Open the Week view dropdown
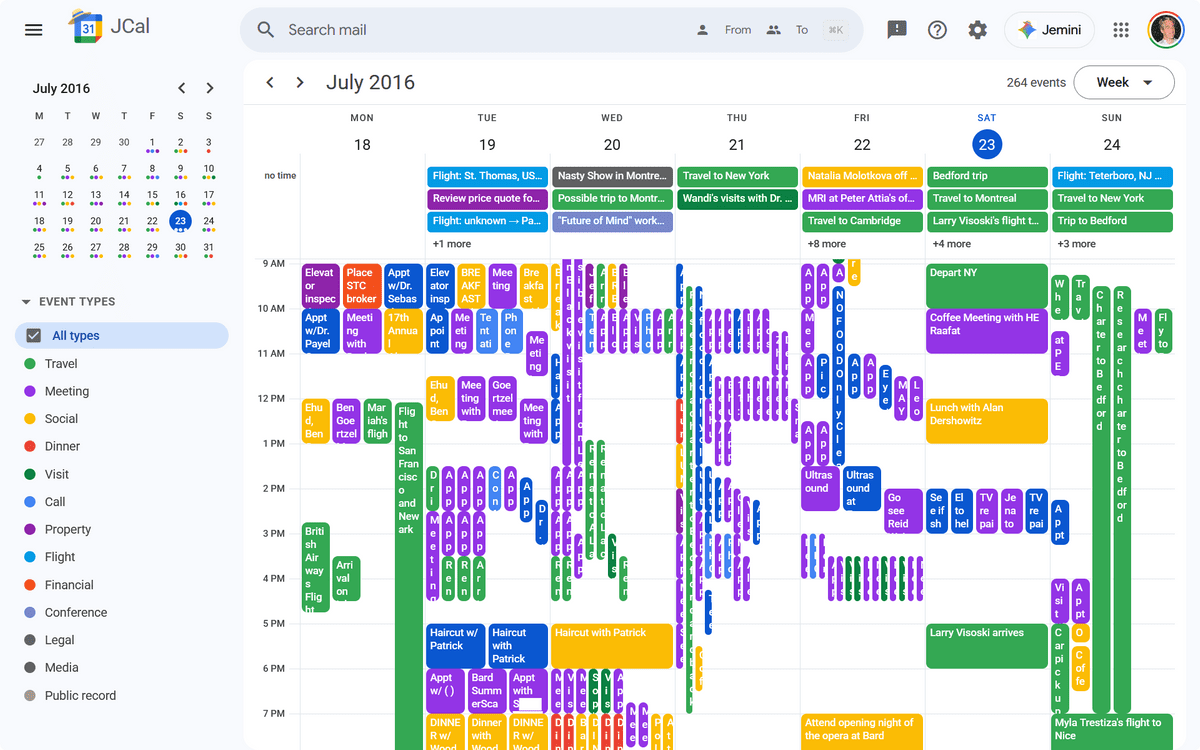The image size is (1200, 750). pos(1123,83)
